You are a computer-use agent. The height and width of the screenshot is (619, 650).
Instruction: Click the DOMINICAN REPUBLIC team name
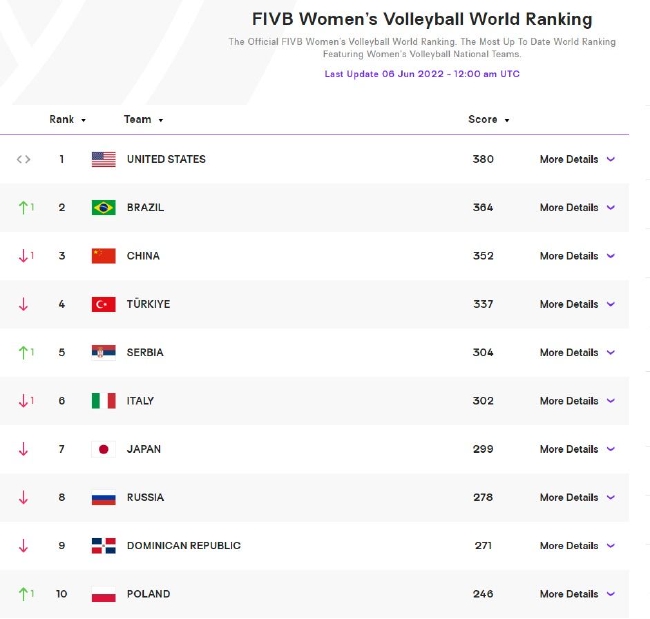pyautogui.click(x=184, y=546)
